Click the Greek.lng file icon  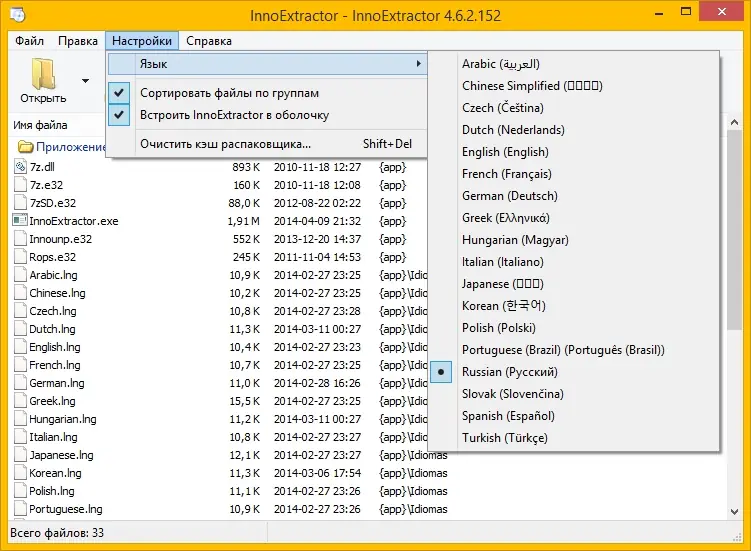(20, 401)
